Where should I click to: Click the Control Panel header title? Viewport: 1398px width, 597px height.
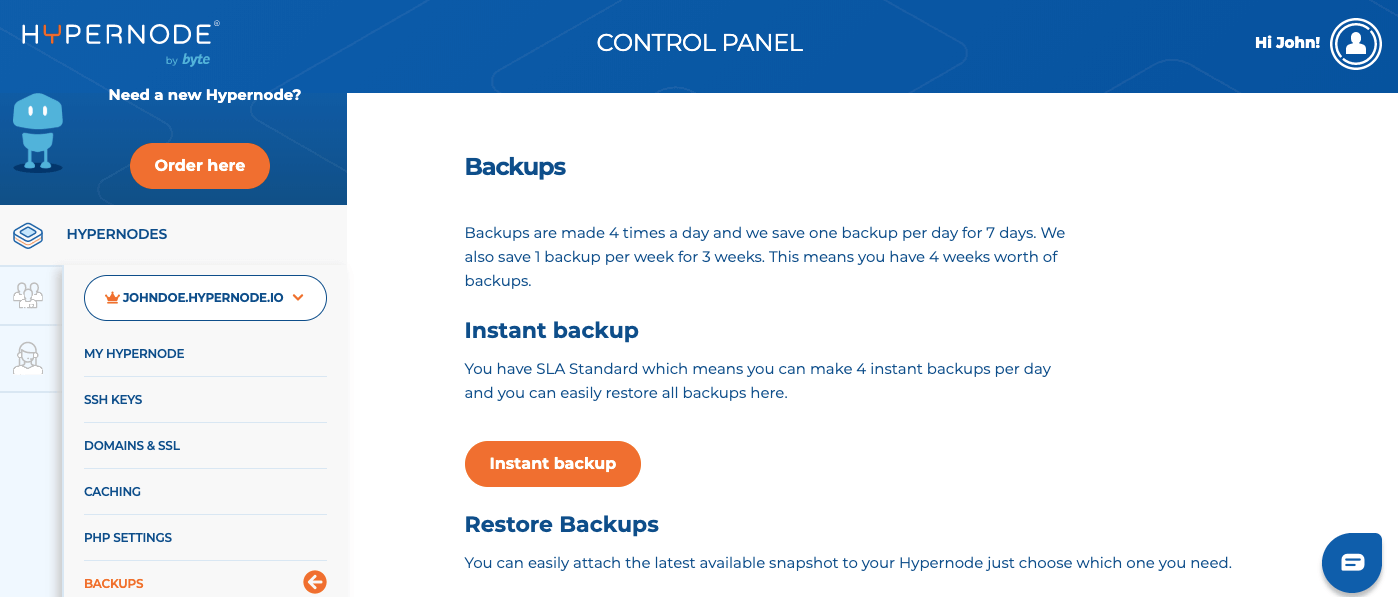tap(699, 43)
